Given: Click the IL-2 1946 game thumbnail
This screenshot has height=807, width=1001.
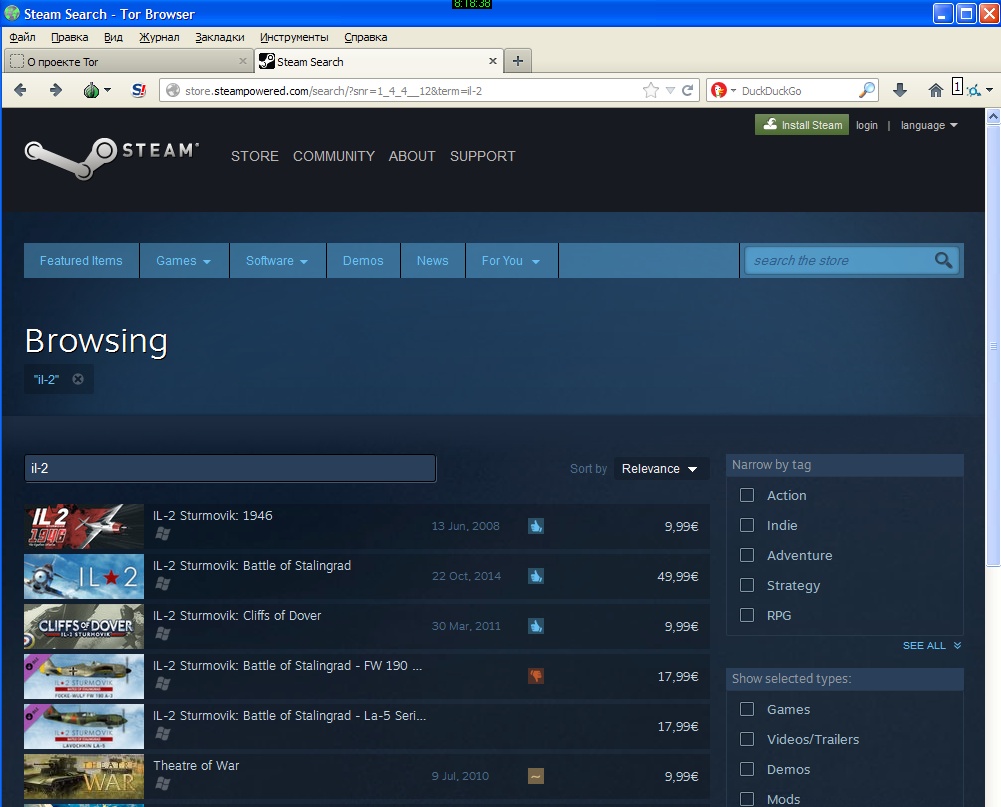Looking at the screenshot, I should point(84,527).
